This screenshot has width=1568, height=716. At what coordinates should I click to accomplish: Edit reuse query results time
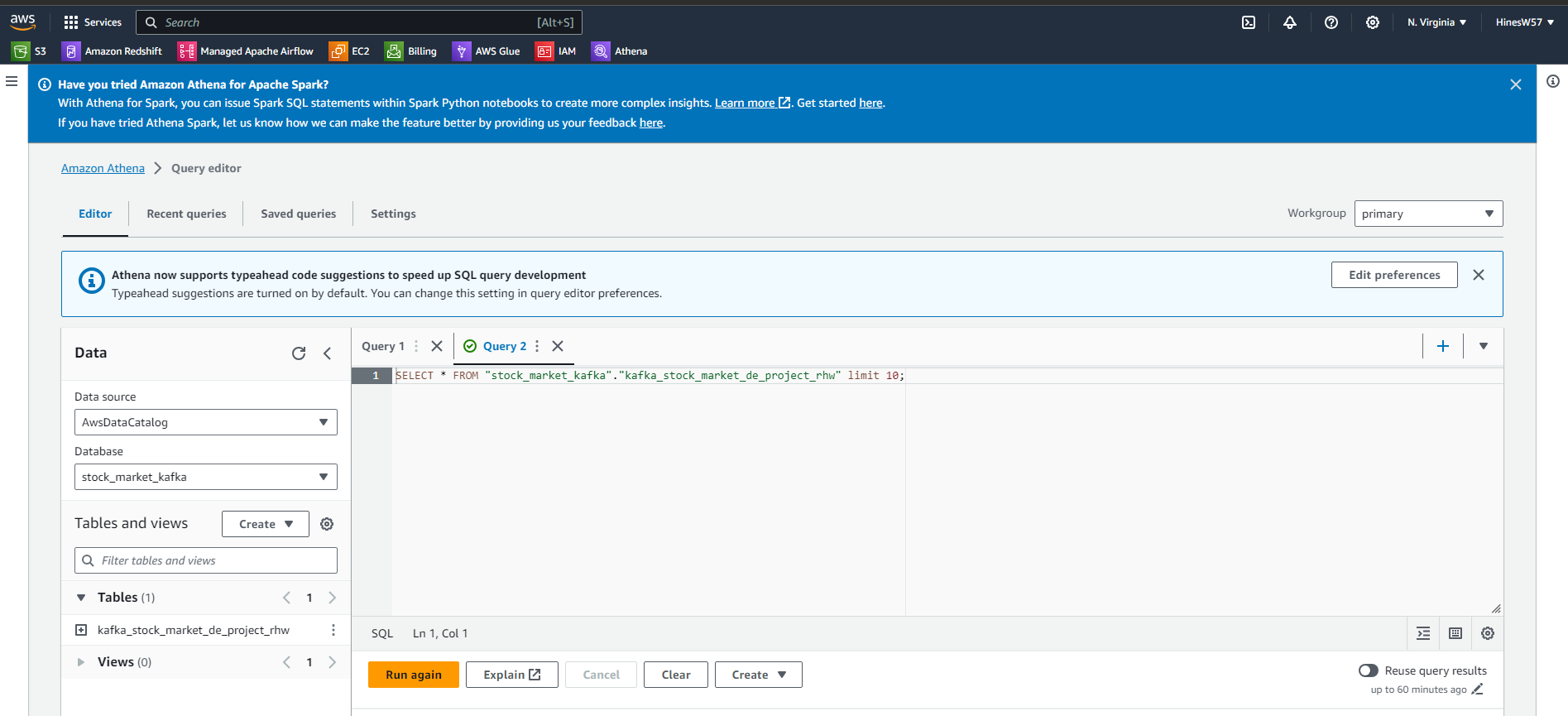point(1478,690)
